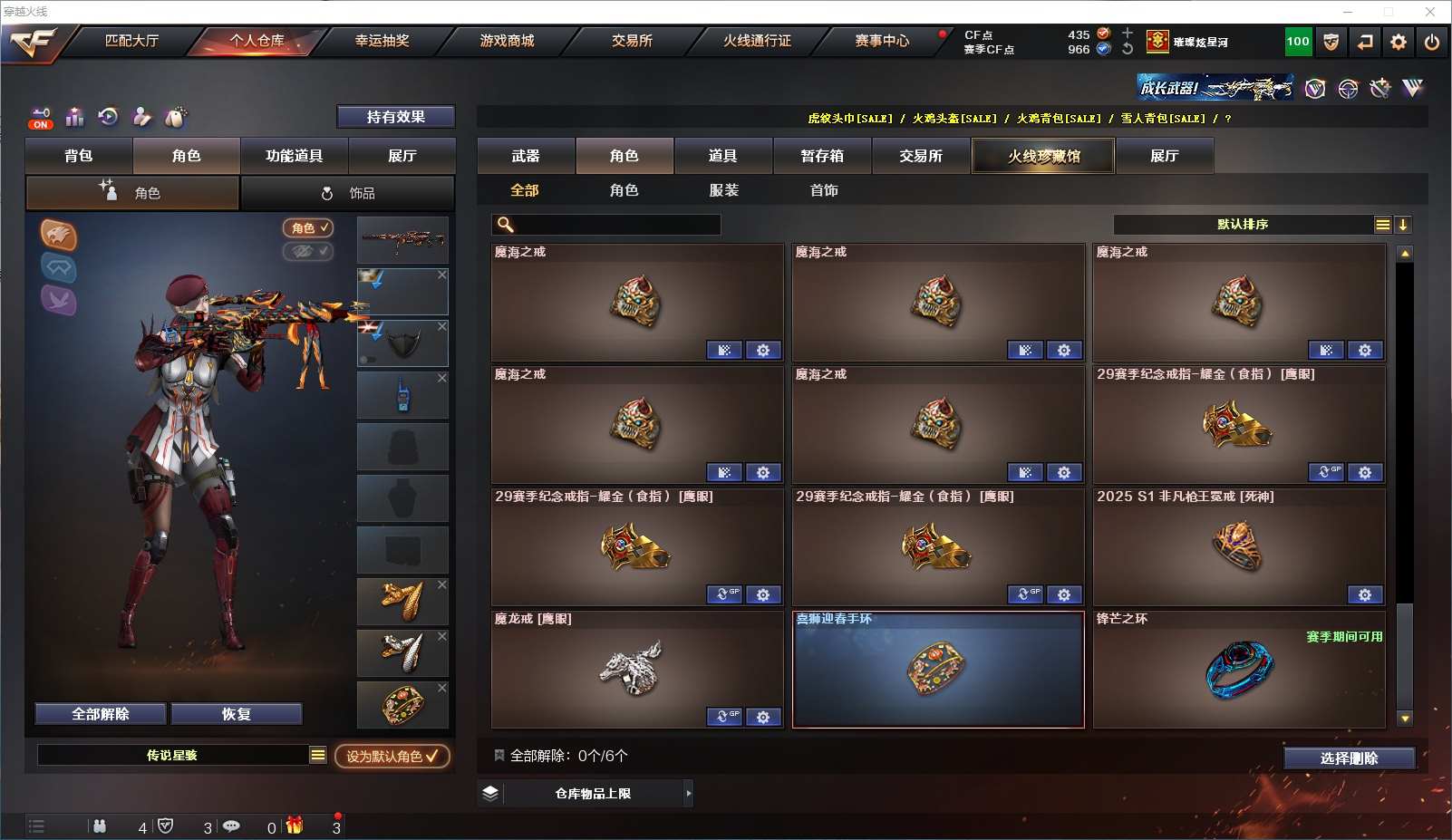Toggle the ON switch icon

tap(41, 119)
